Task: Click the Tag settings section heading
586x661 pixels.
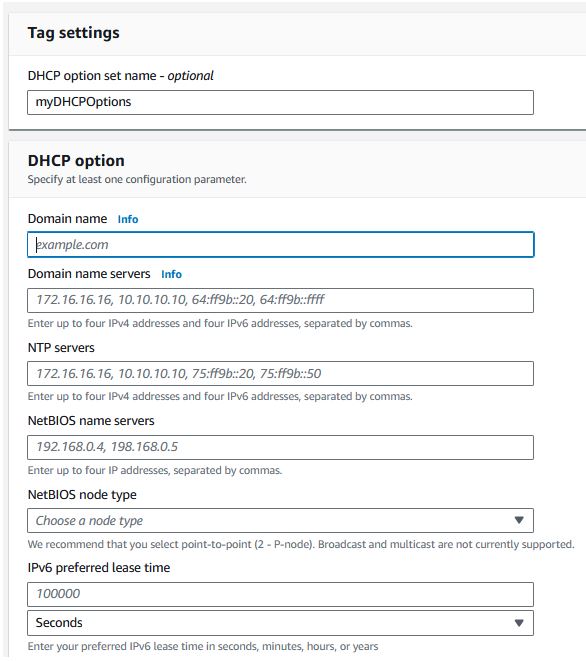Action: click(x=74, y=33)
